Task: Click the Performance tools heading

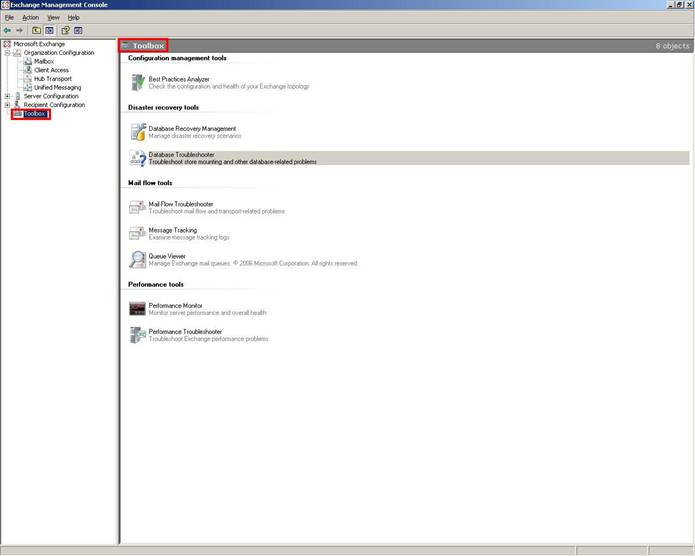Action: click(156, 284)
